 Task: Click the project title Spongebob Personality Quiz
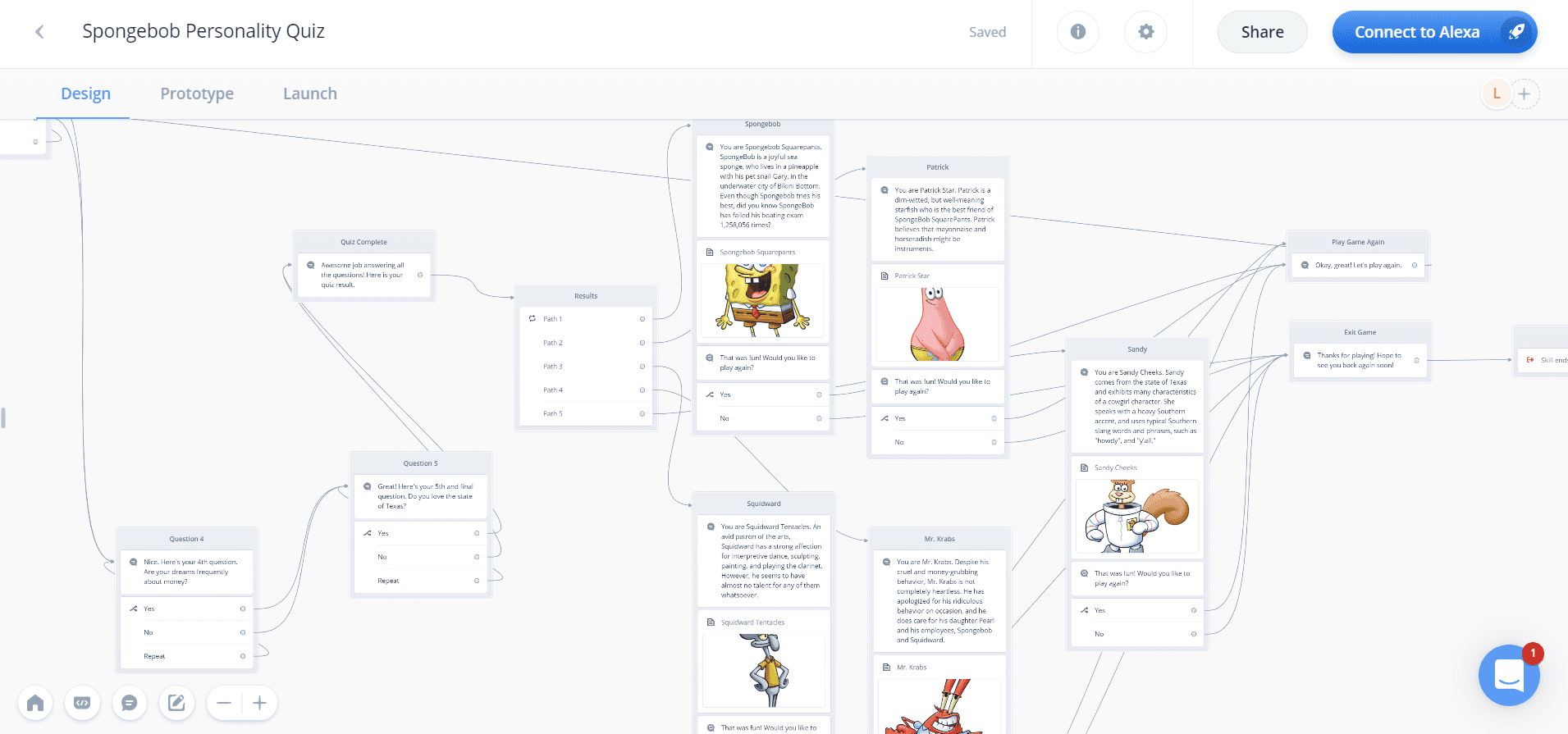click(x=203, y=31)
